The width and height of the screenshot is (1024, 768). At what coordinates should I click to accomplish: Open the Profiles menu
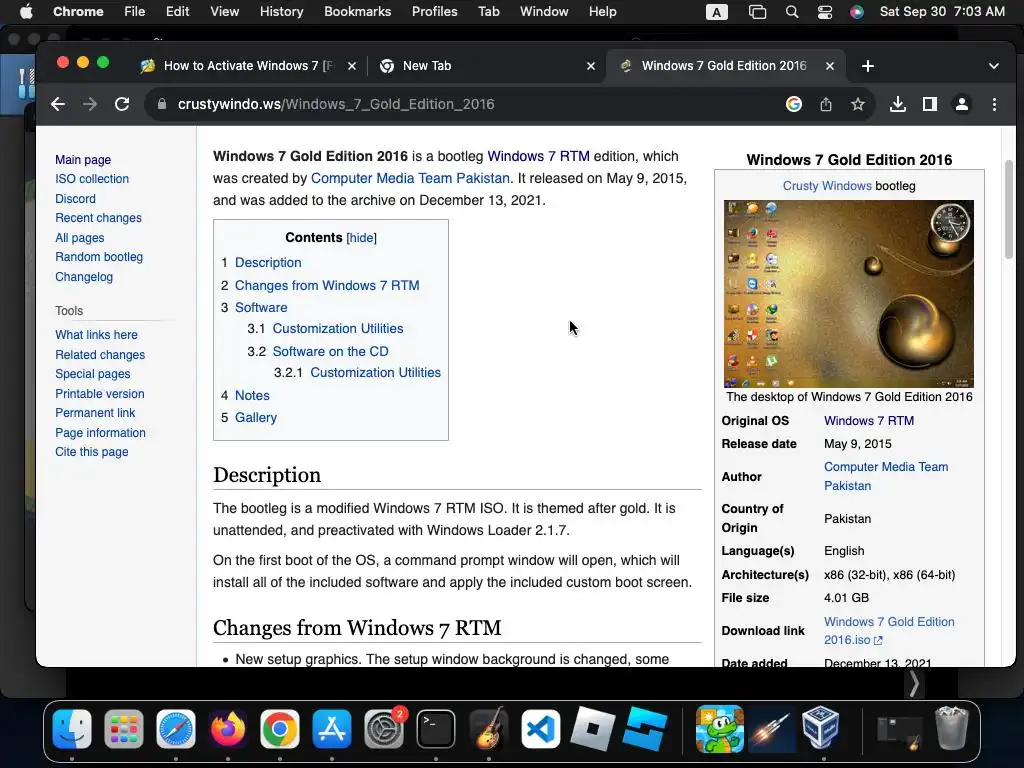(434, 12)
